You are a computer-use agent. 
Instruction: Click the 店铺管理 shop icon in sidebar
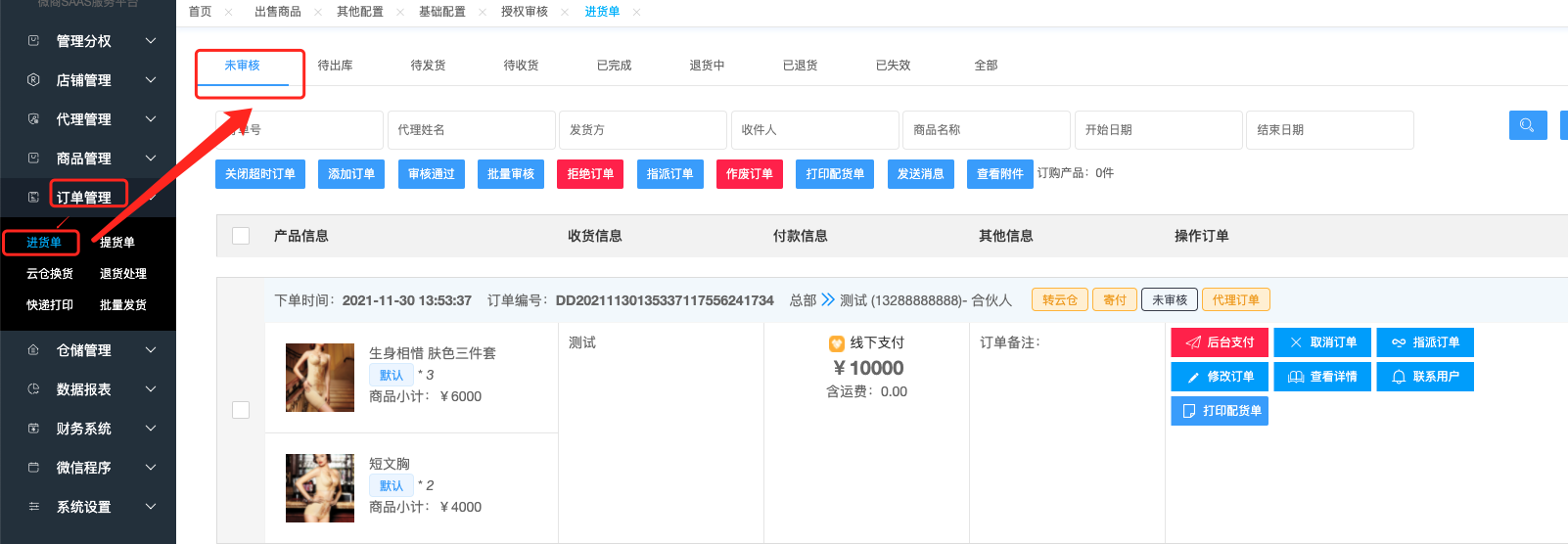33,80
